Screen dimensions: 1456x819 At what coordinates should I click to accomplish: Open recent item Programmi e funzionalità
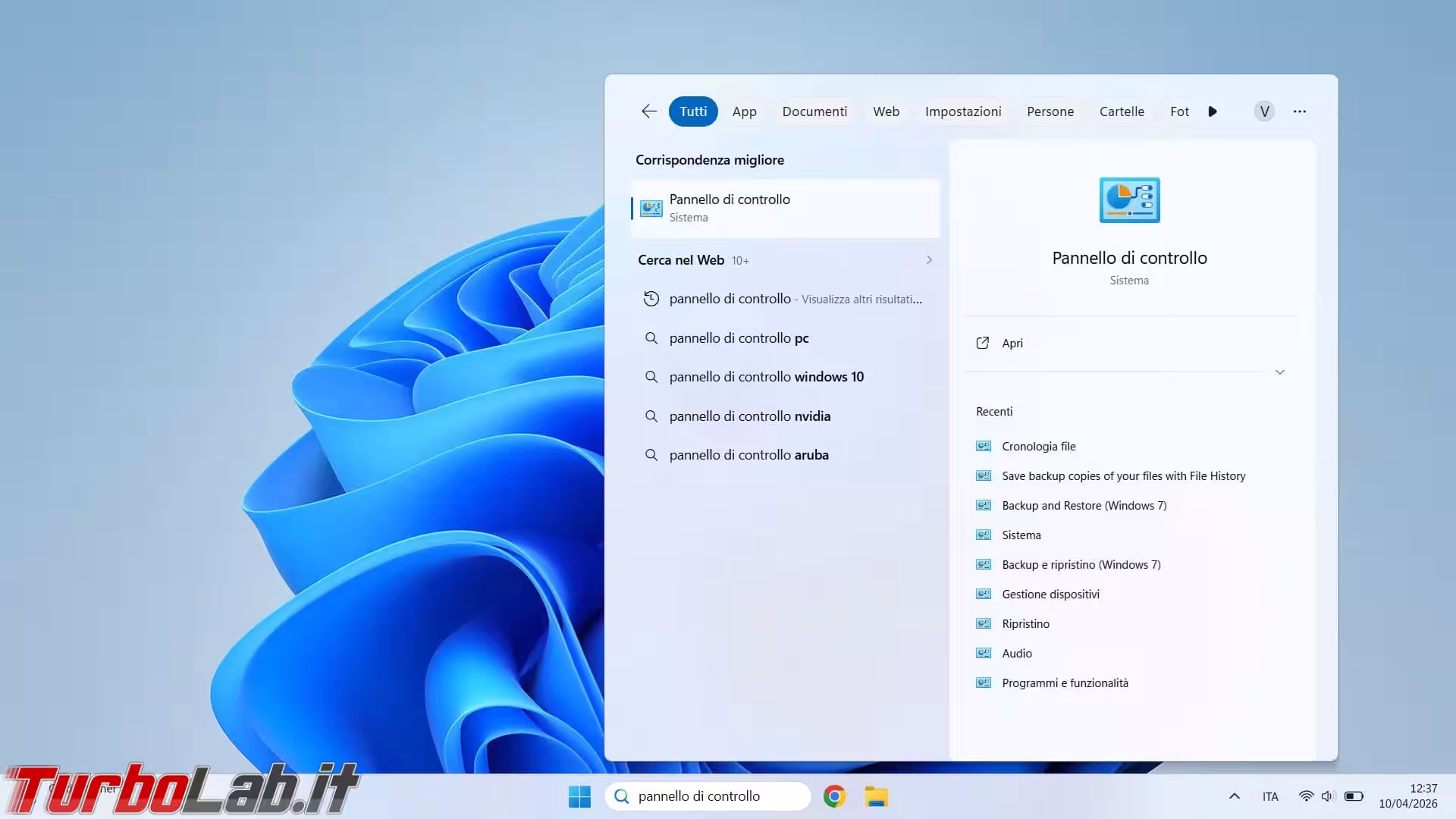pyautogui.click(x=1065, y=683)
